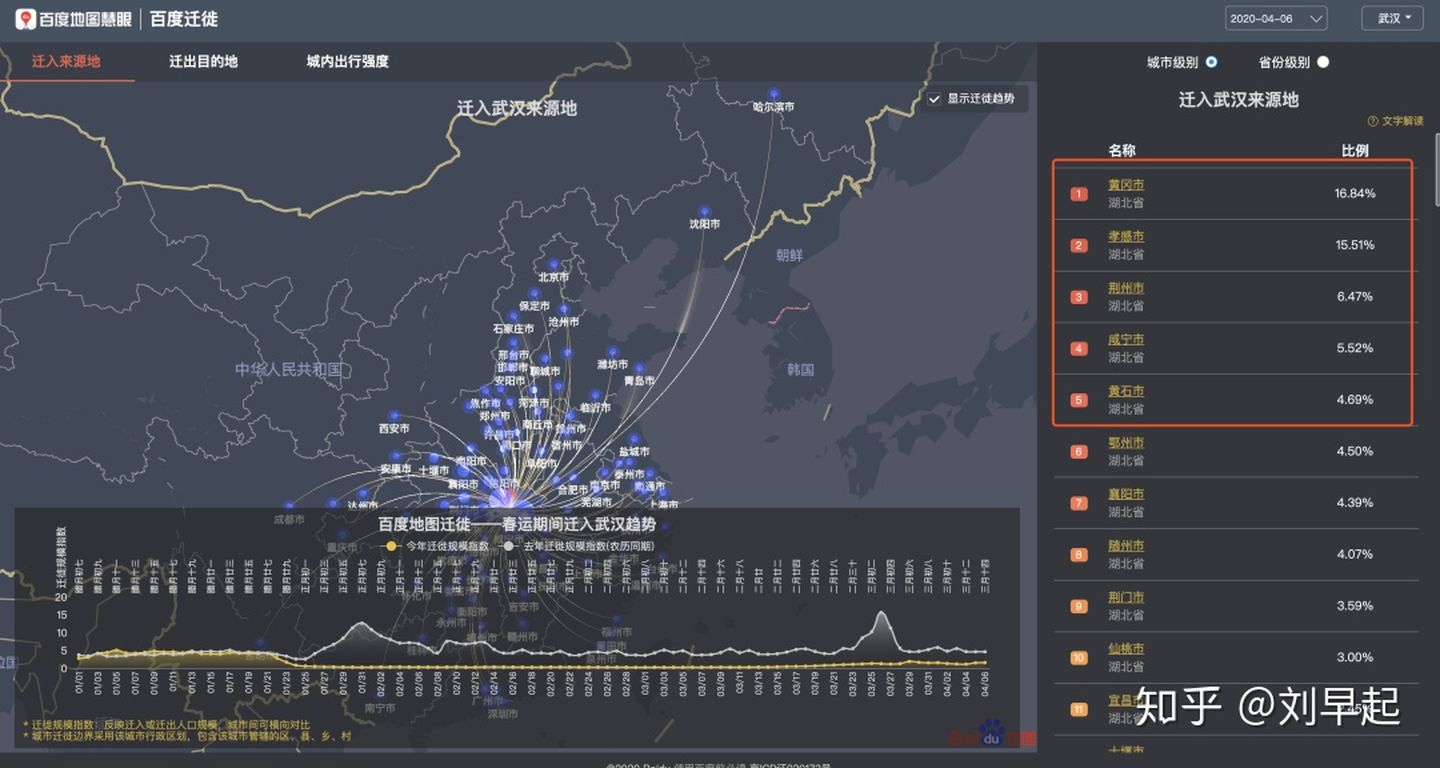Click the rank 2 badge beside 孝感市
Viewport: 1440px width, 768px height.
pos(1079,245)
